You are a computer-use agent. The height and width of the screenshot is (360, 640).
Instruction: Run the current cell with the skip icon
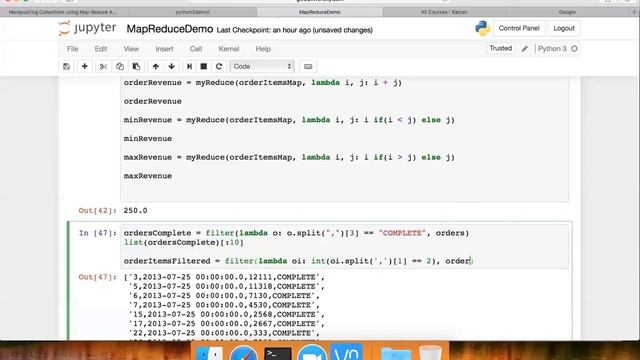click(x=189, y=67)
